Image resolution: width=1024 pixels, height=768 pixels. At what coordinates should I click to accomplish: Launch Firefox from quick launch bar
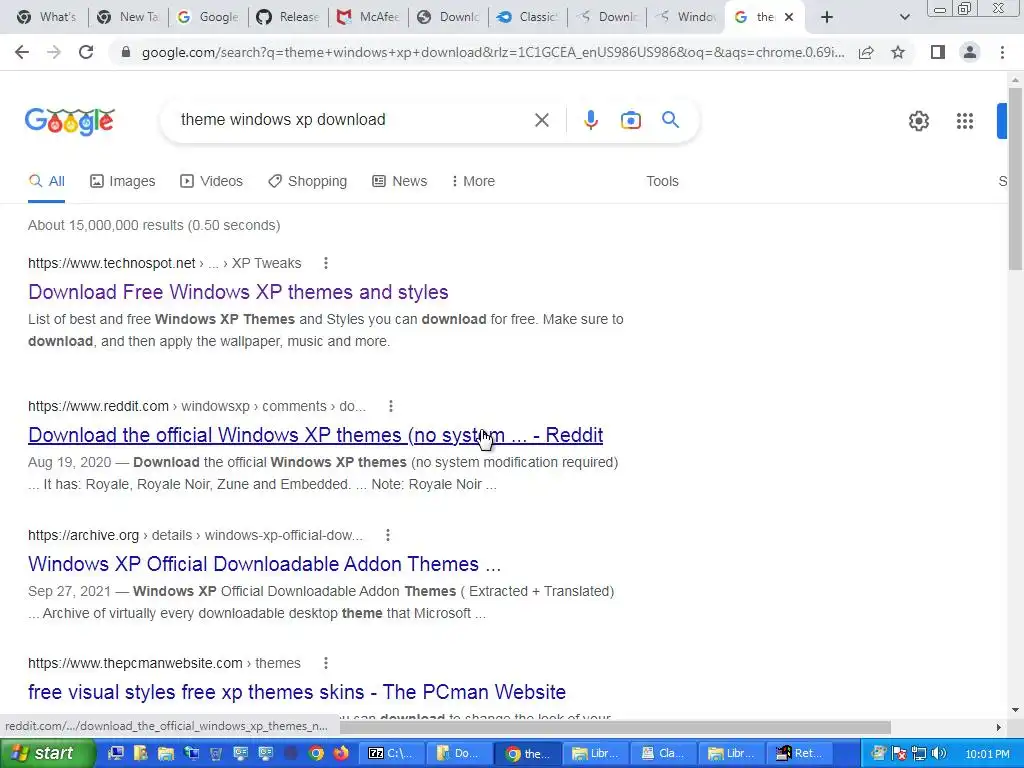341,754
